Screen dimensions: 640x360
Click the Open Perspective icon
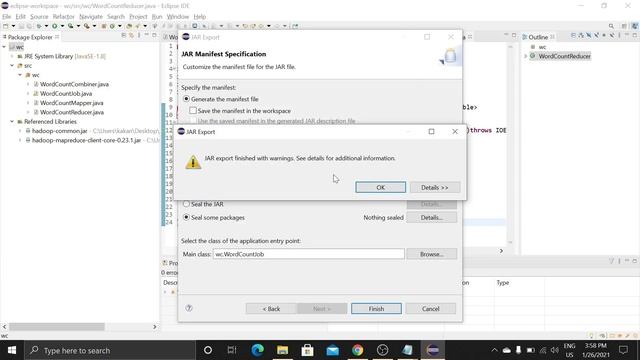(x=624, y=26)
